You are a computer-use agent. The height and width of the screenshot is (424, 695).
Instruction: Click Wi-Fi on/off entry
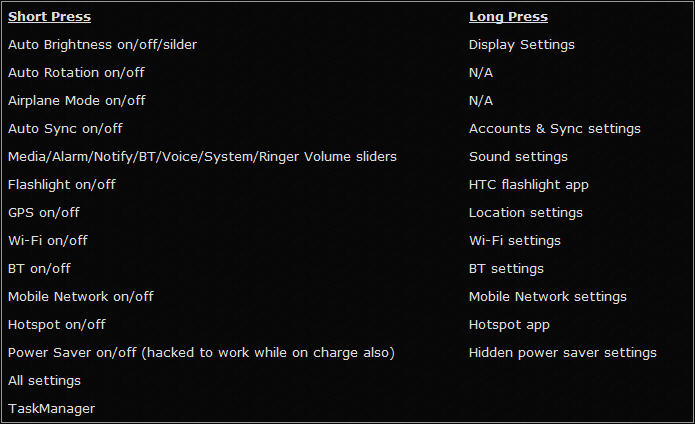48,241
